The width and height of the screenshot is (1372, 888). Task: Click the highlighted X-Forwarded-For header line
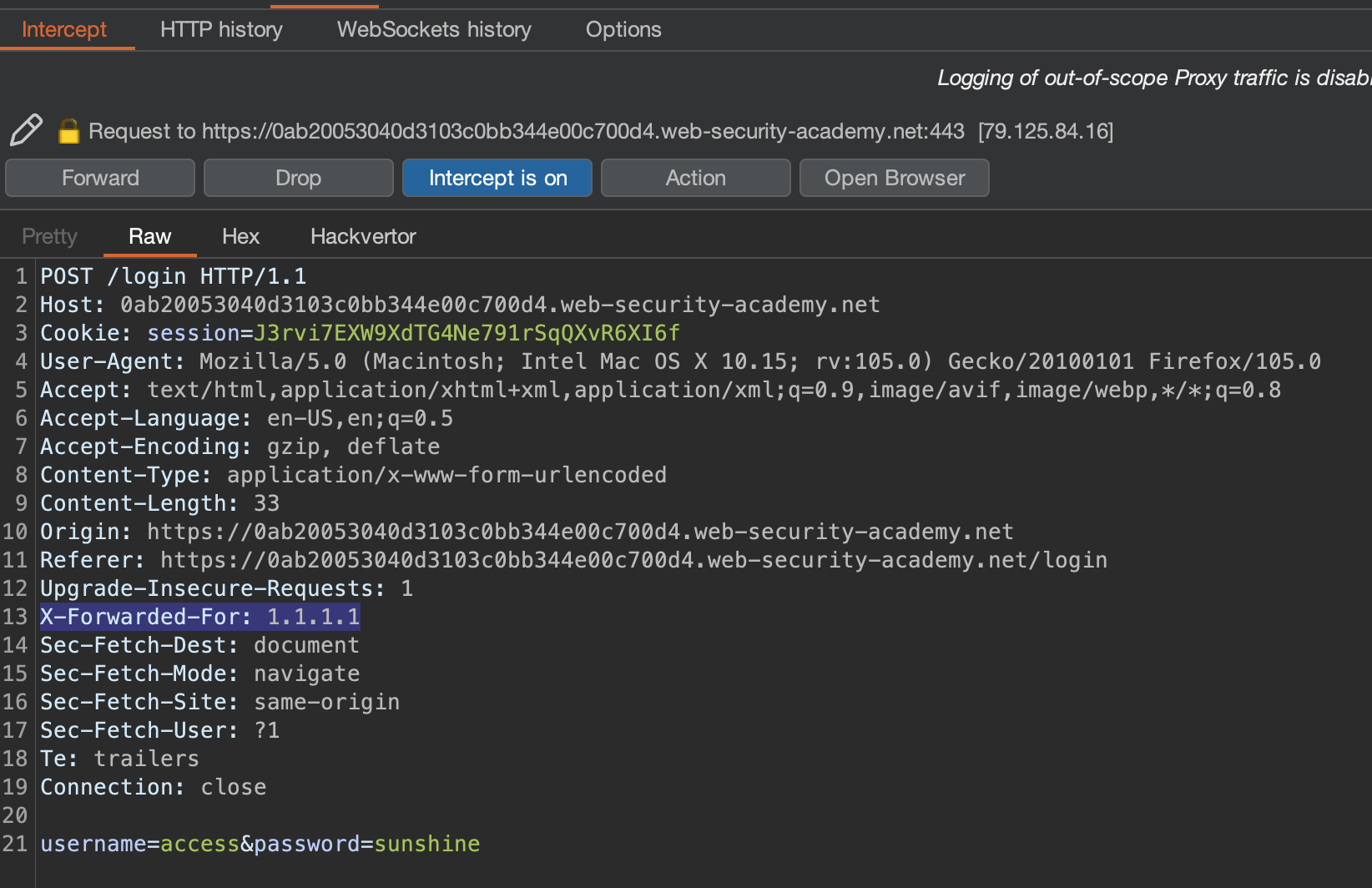(200, 617)
